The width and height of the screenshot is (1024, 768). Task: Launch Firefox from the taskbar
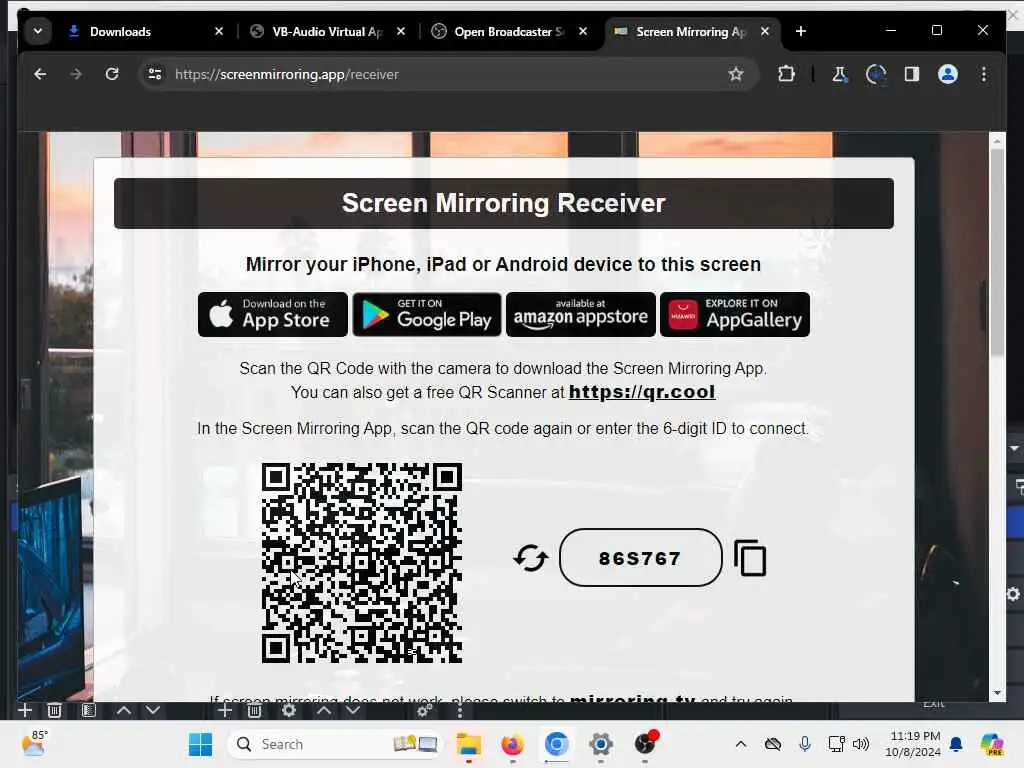pyautogui.click(x=513, y=744)
